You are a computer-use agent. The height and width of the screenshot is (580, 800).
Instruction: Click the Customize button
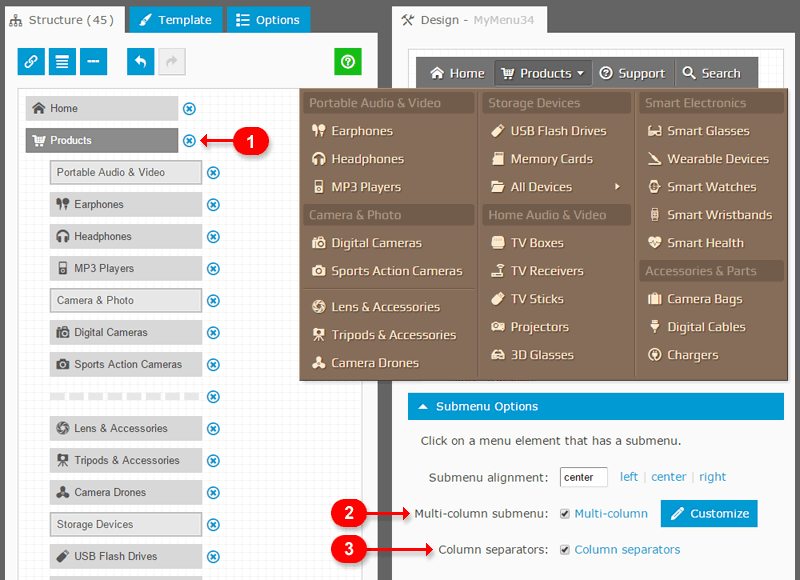pyautogui.click(x=708, y=514)
